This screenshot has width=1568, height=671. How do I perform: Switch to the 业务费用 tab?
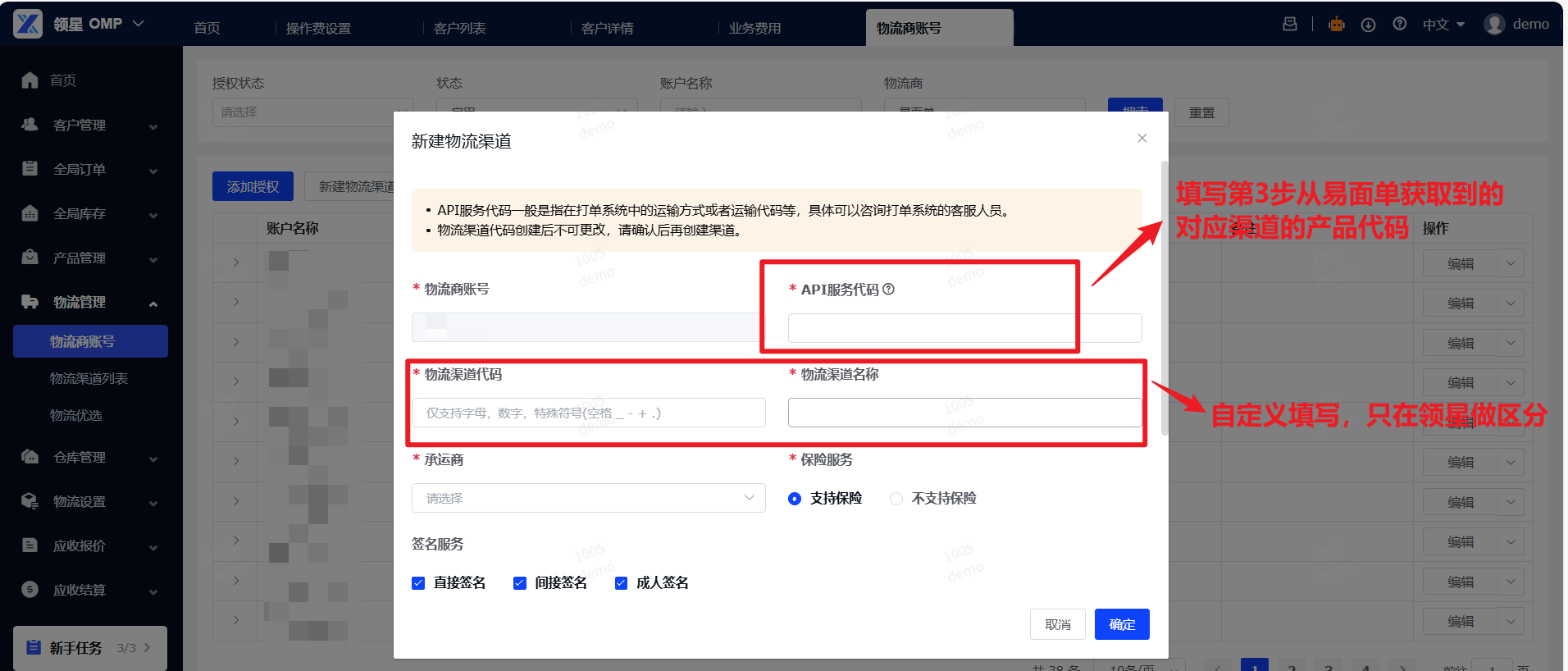coord(754,28)
